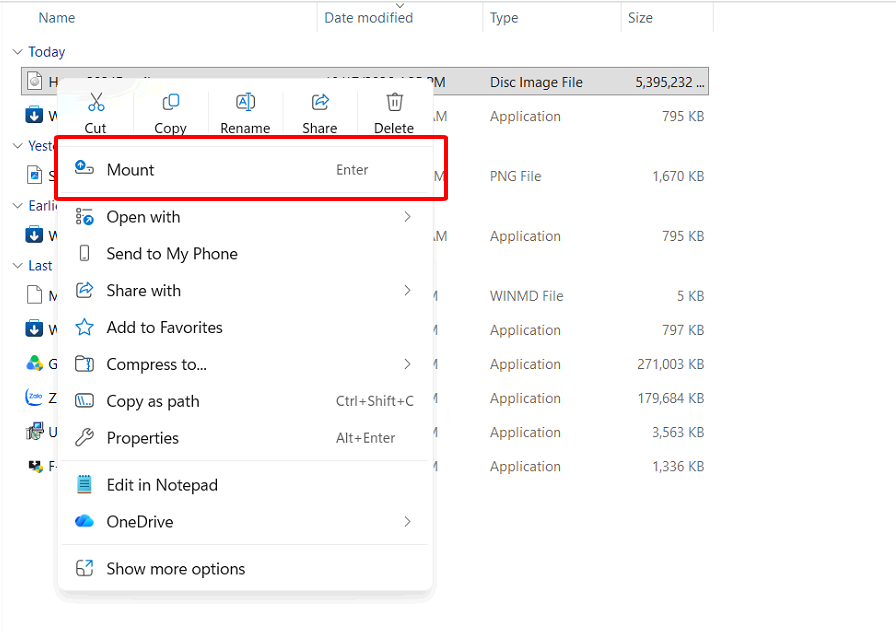Sort by the Type column header

(504, 18)
